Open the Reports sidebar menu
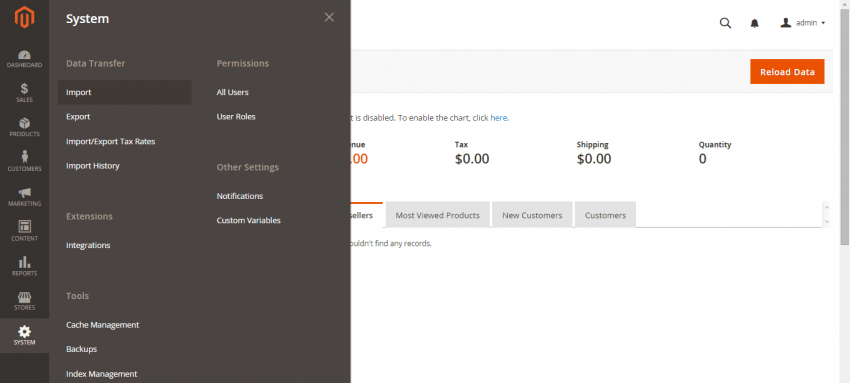The image size is (850, 383). click(24, 267)
